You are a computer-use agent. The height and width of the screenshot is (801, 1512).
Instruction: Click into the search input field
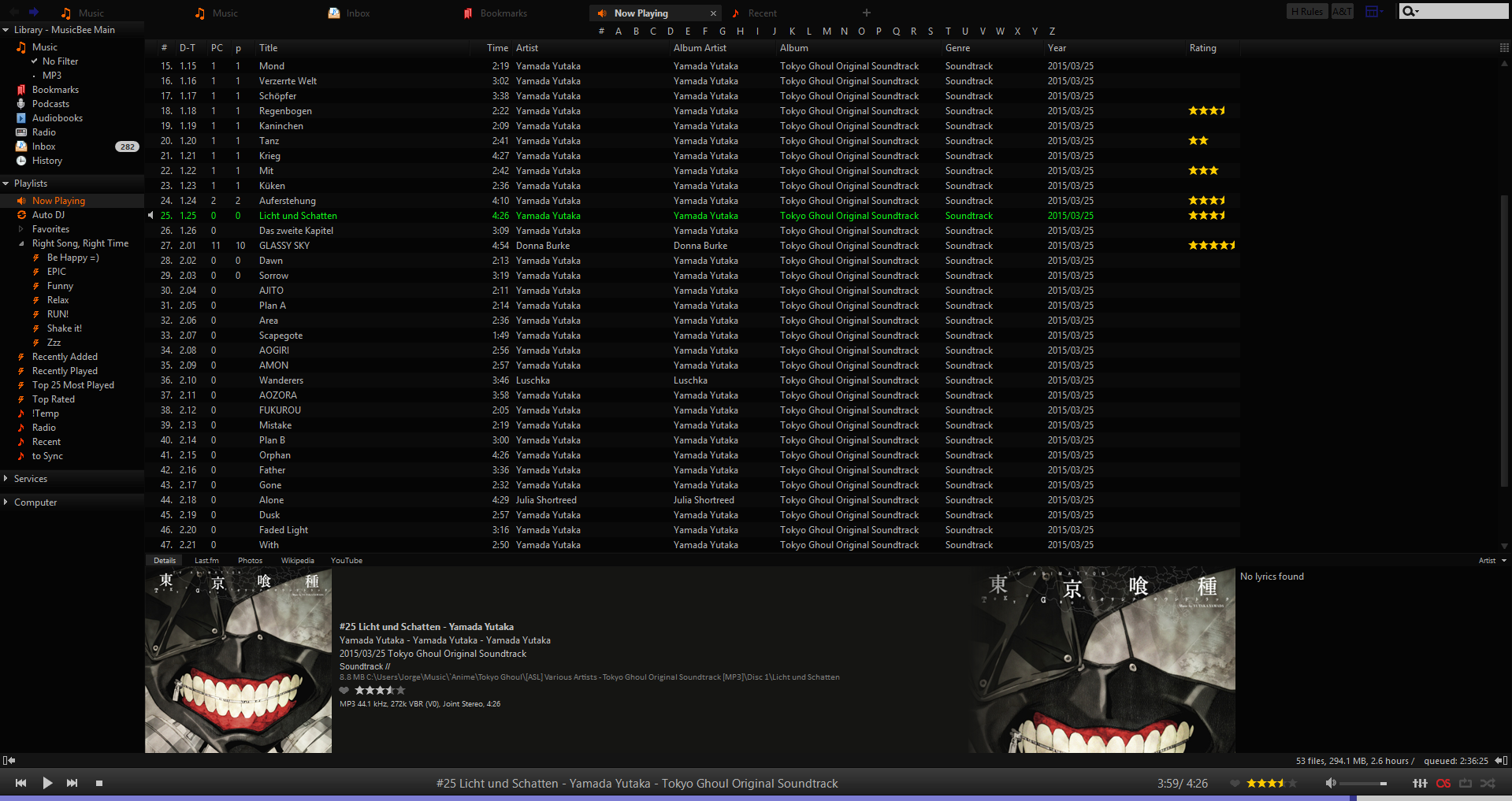[x=1464, y=11]
